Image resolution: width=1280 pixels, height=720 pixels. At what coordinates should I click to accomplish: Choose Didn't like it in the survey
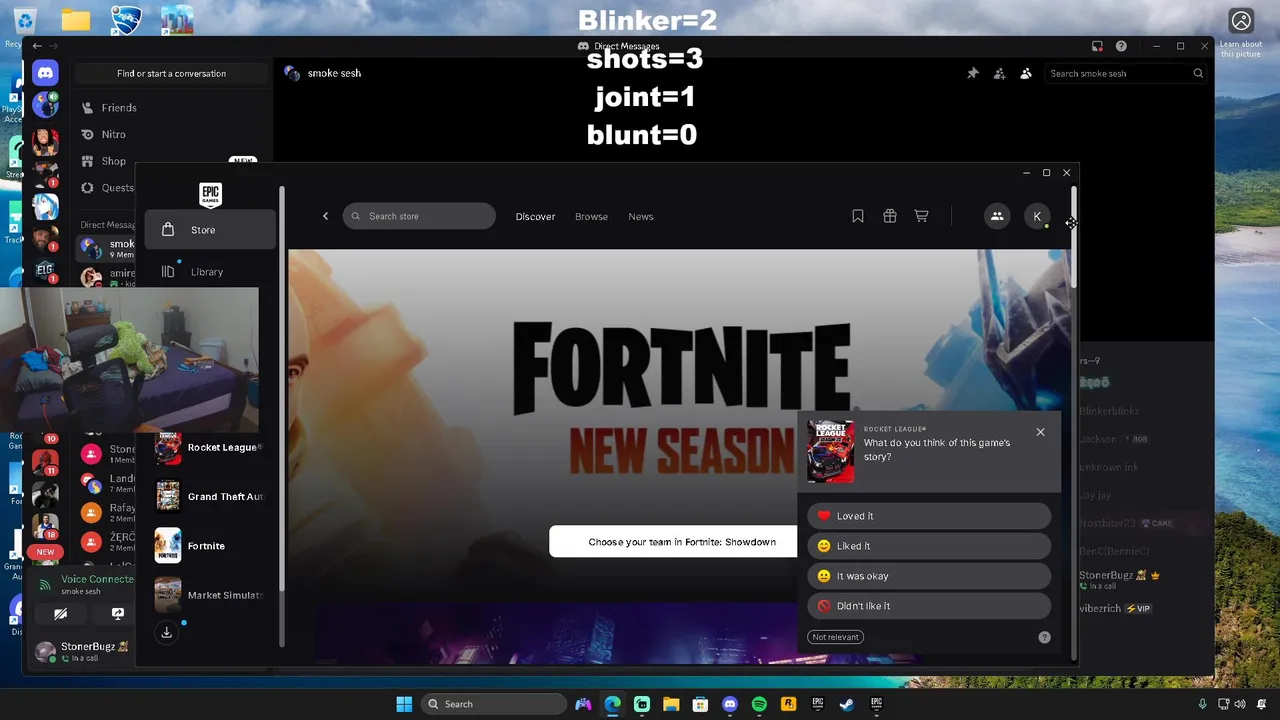click(929, 606)
